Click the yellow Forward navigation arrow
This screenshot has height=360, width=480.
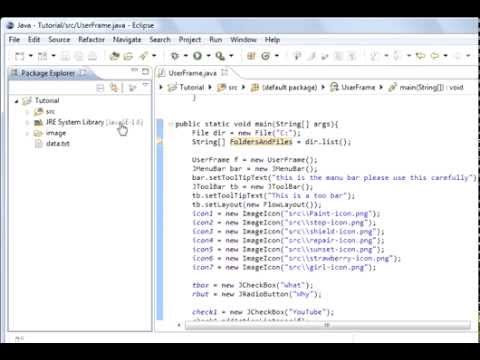[435, 56]
